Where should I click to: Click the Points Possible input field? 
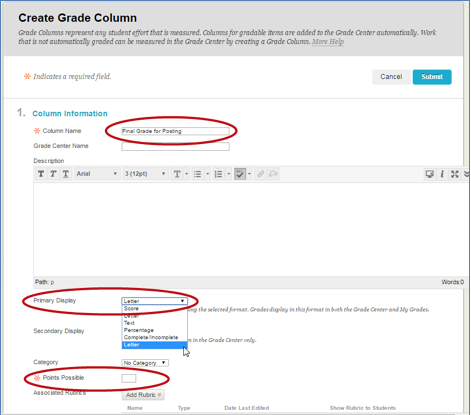click(x=129, y=378)
